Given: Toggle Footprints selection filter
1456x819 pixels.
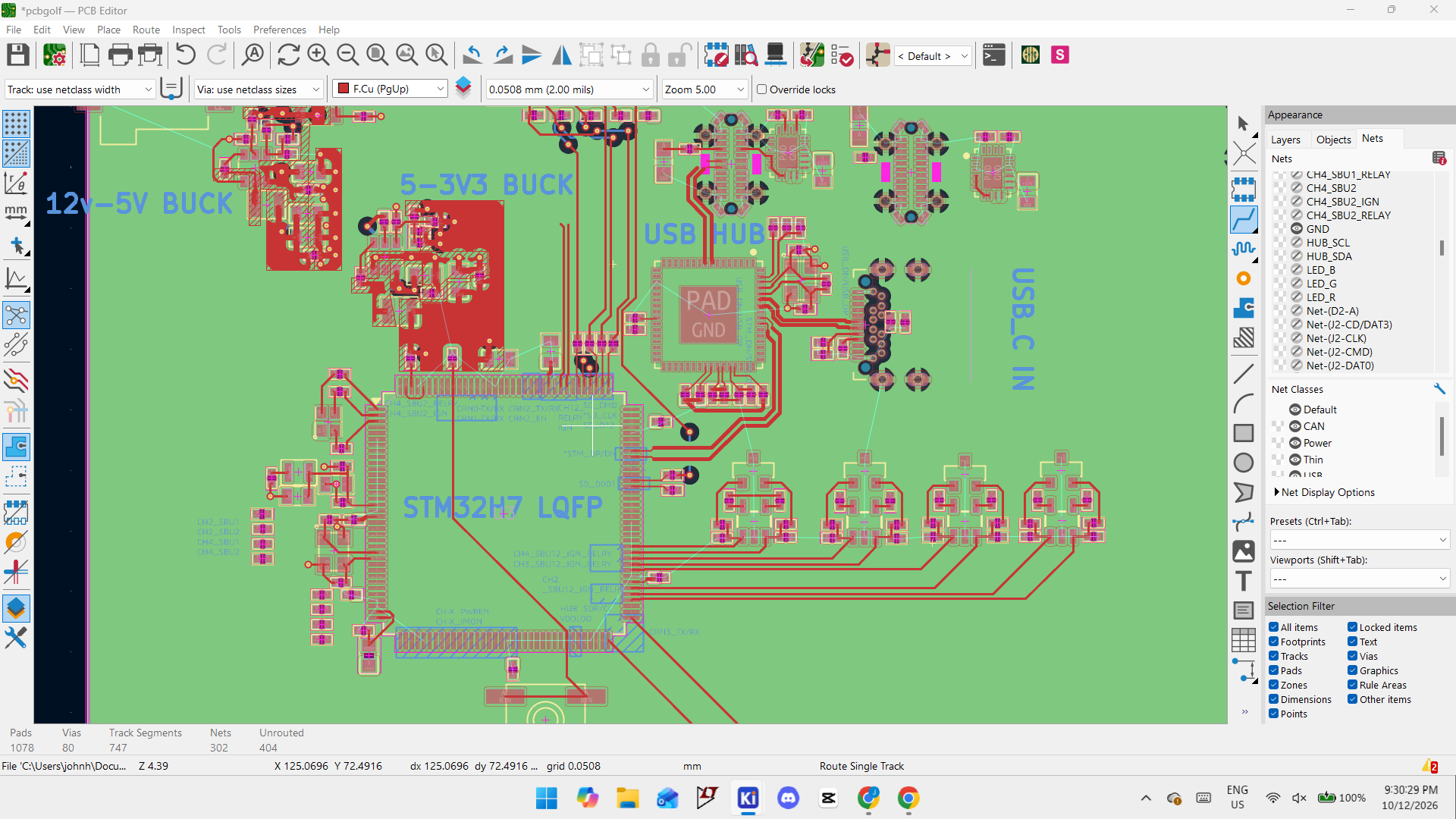Looking at the screenshot, I should [1274, 642].
